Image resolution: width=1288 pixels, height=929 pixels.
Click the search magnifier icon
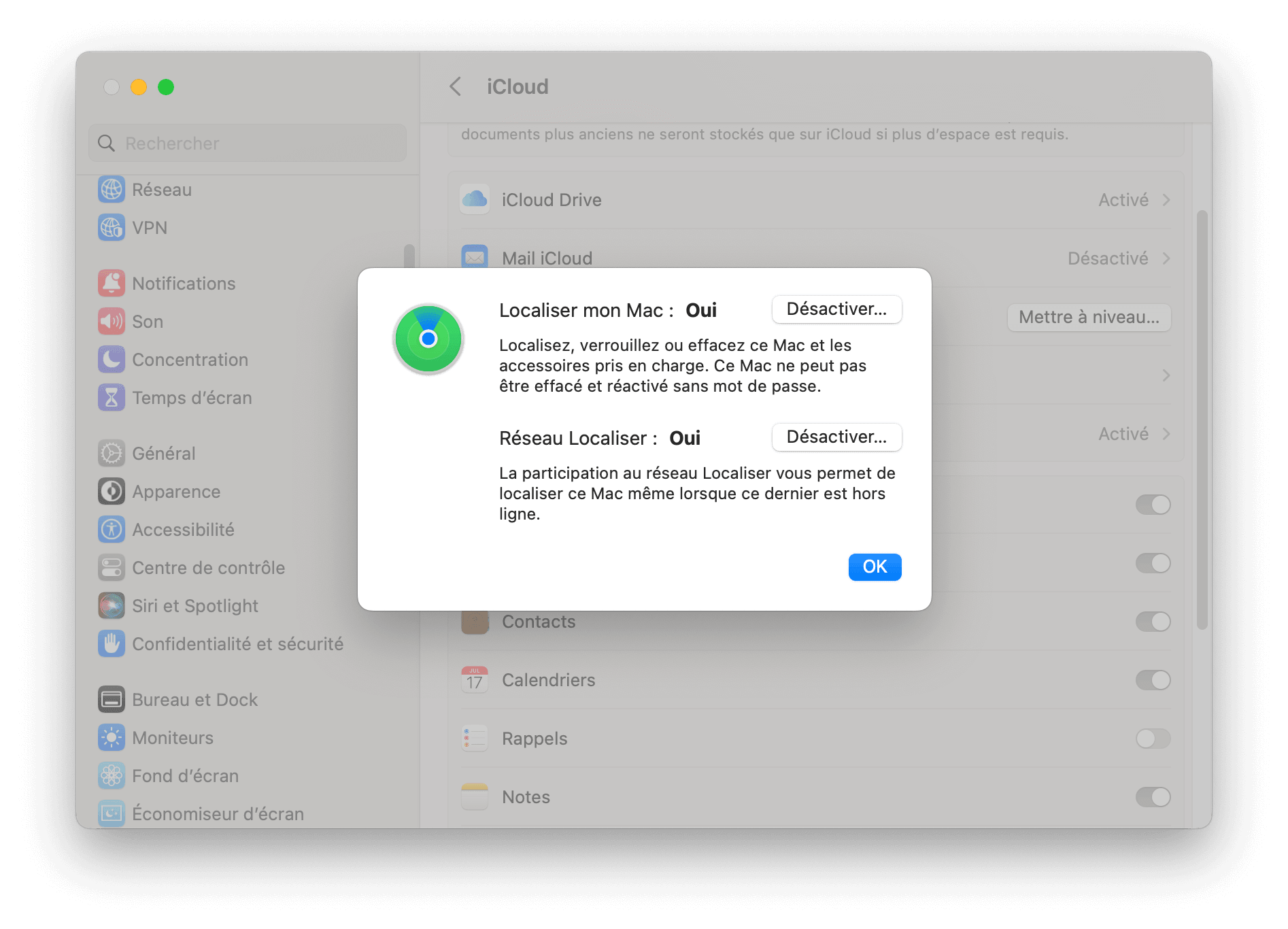click(107, 143)
